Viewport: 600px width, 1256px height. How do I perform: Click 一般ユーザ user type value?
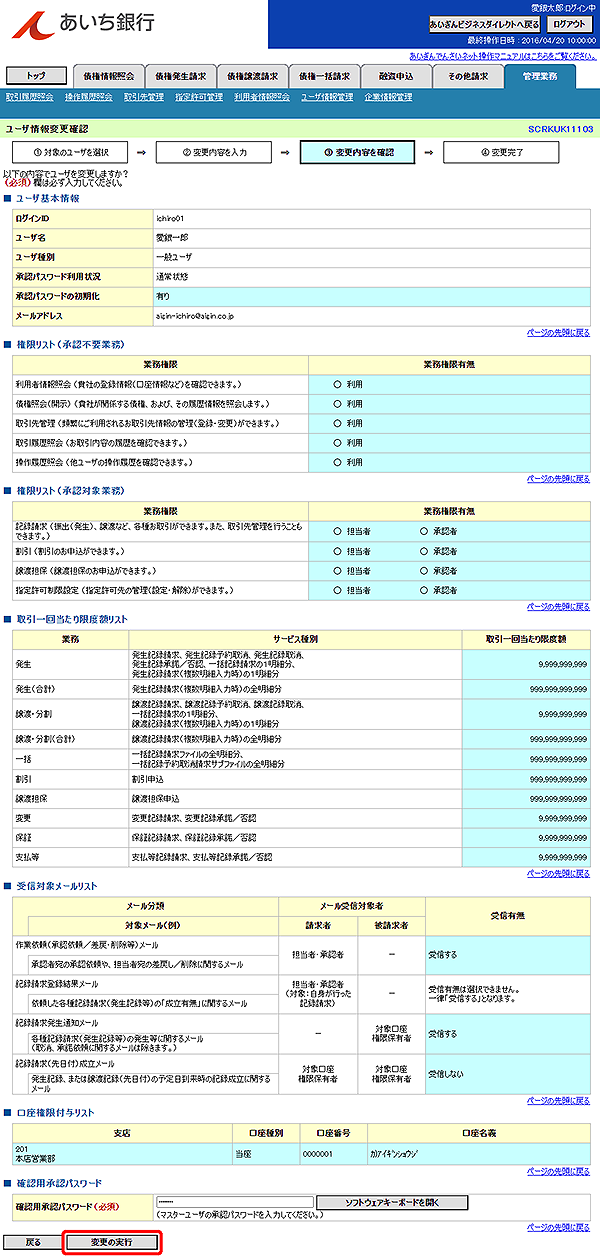[x=173, y=256]
